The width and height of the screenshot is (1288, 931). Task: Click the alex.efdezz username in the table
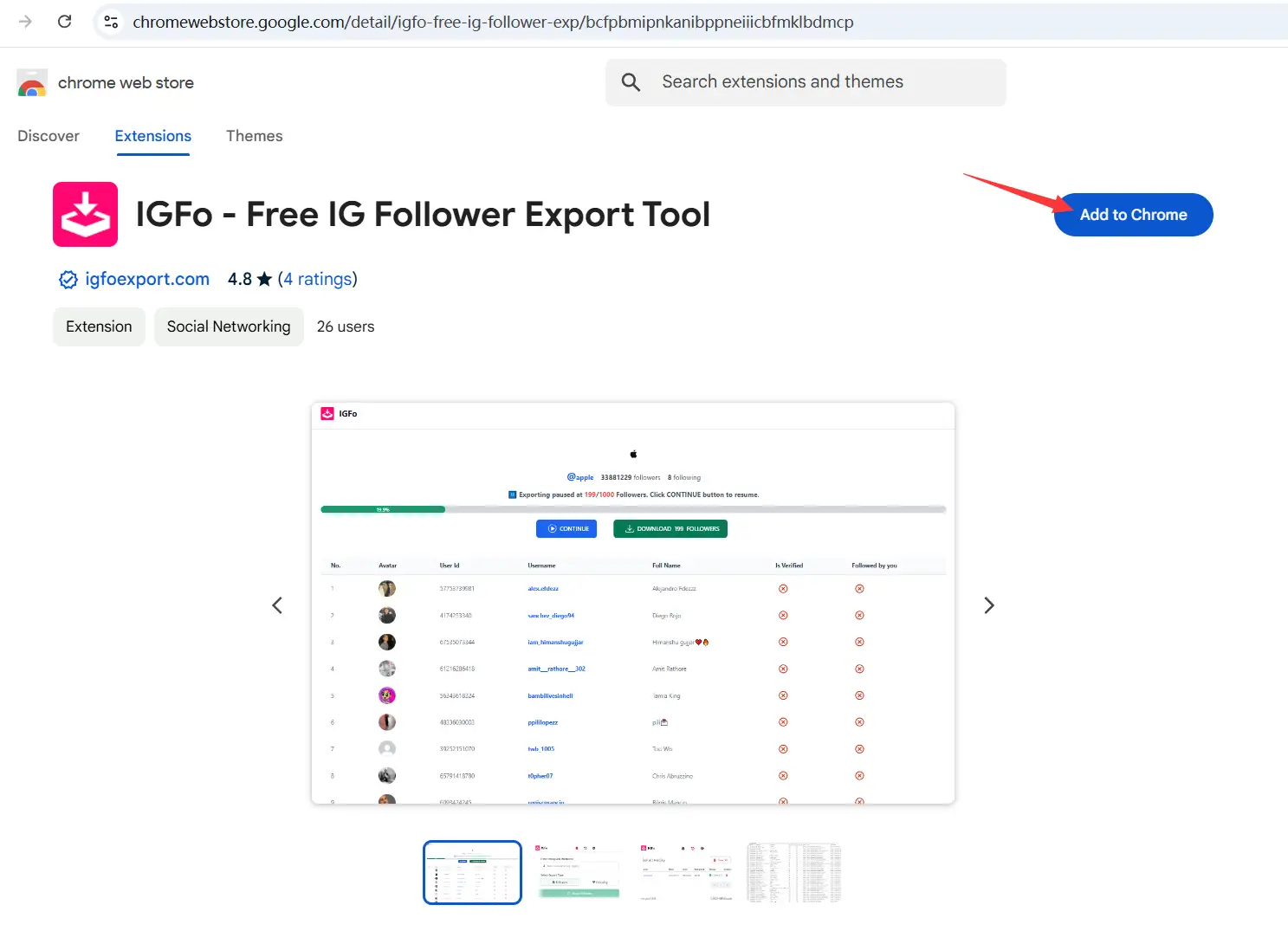543,589
